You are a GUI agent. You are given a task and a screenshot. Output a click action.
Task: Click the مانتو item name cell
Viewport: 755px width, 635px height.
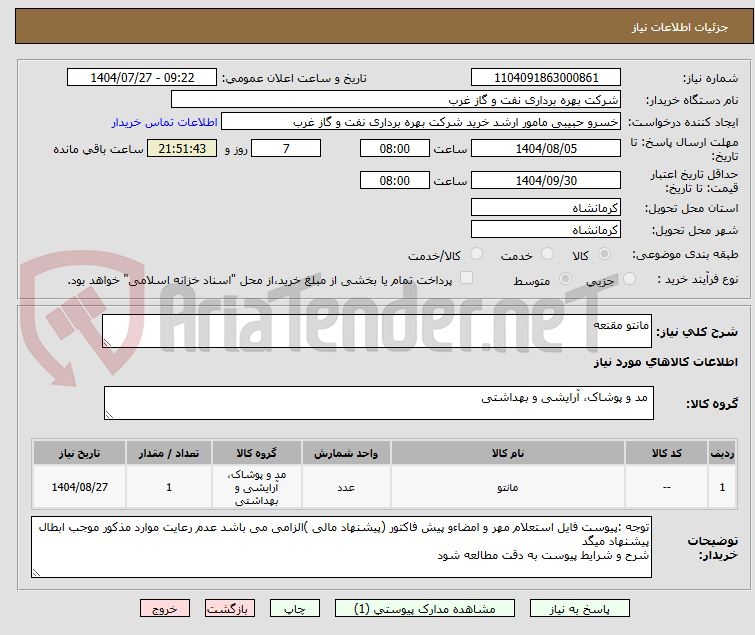tap(508, 487)
